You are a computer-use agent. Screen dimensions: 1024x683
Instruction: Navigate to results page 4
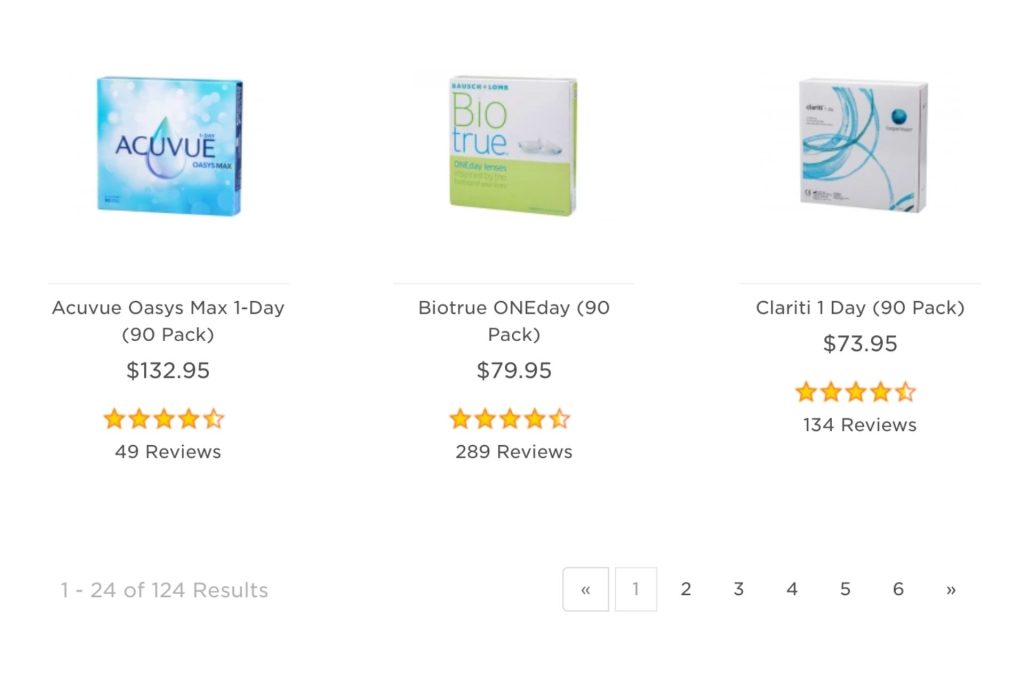[x=792, y=589]
